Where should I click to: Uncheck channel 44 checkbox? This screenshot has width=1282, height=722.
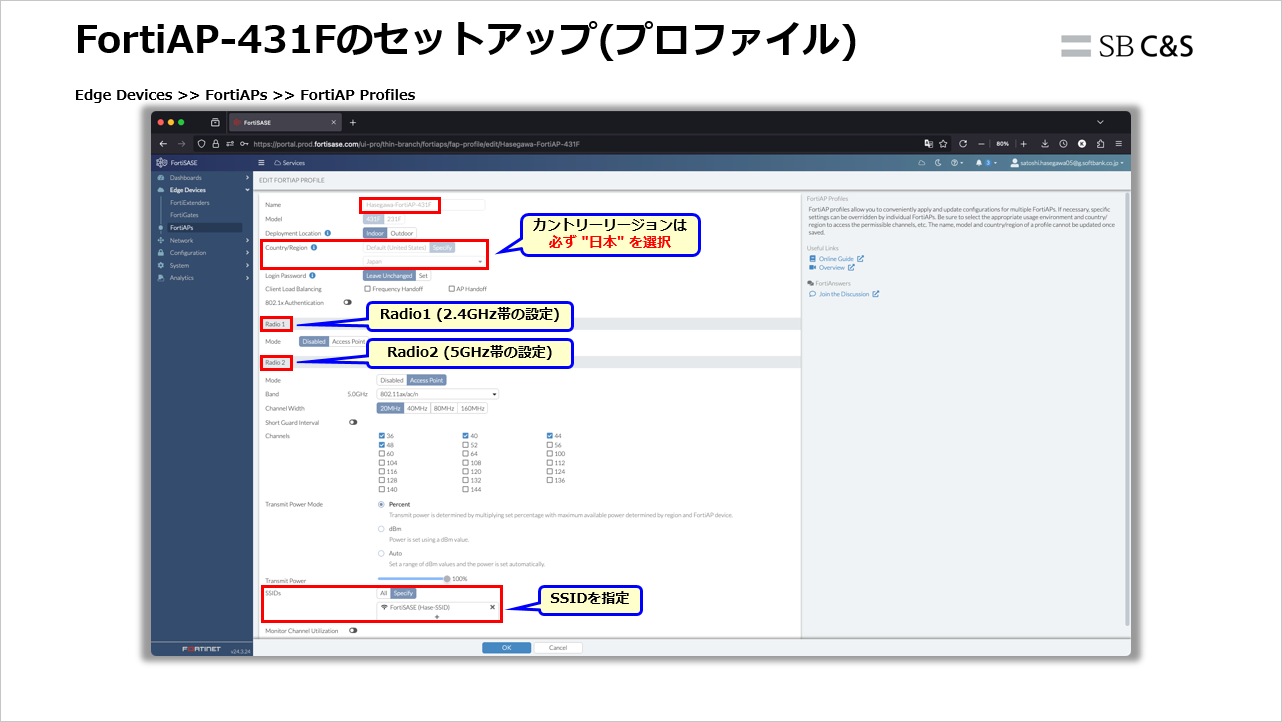pyautogui.click(x=550, y=436)
